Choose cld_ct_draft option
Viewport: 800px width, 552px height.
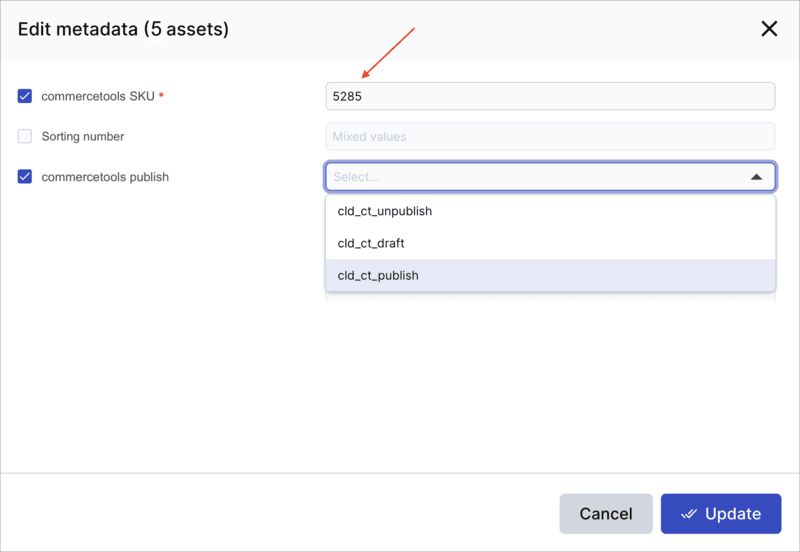coord(550,243)
